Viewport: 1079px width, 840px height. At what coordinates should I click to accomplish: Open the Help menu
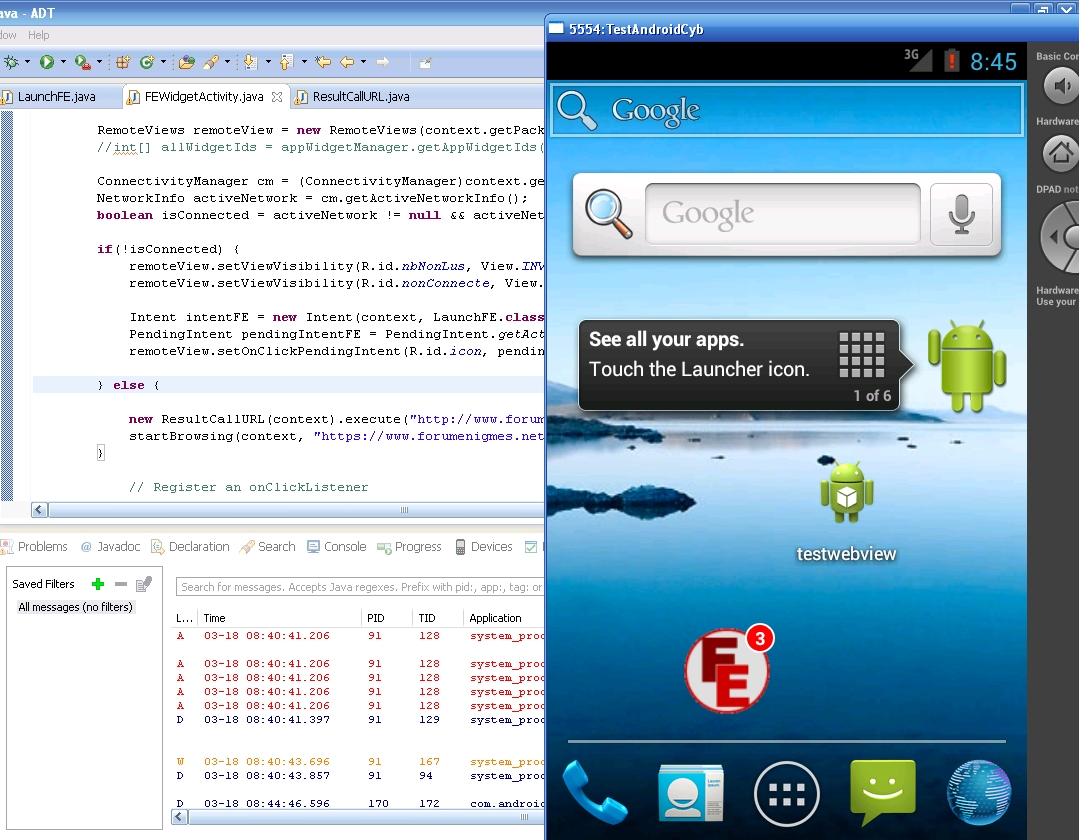click(39, 35)
